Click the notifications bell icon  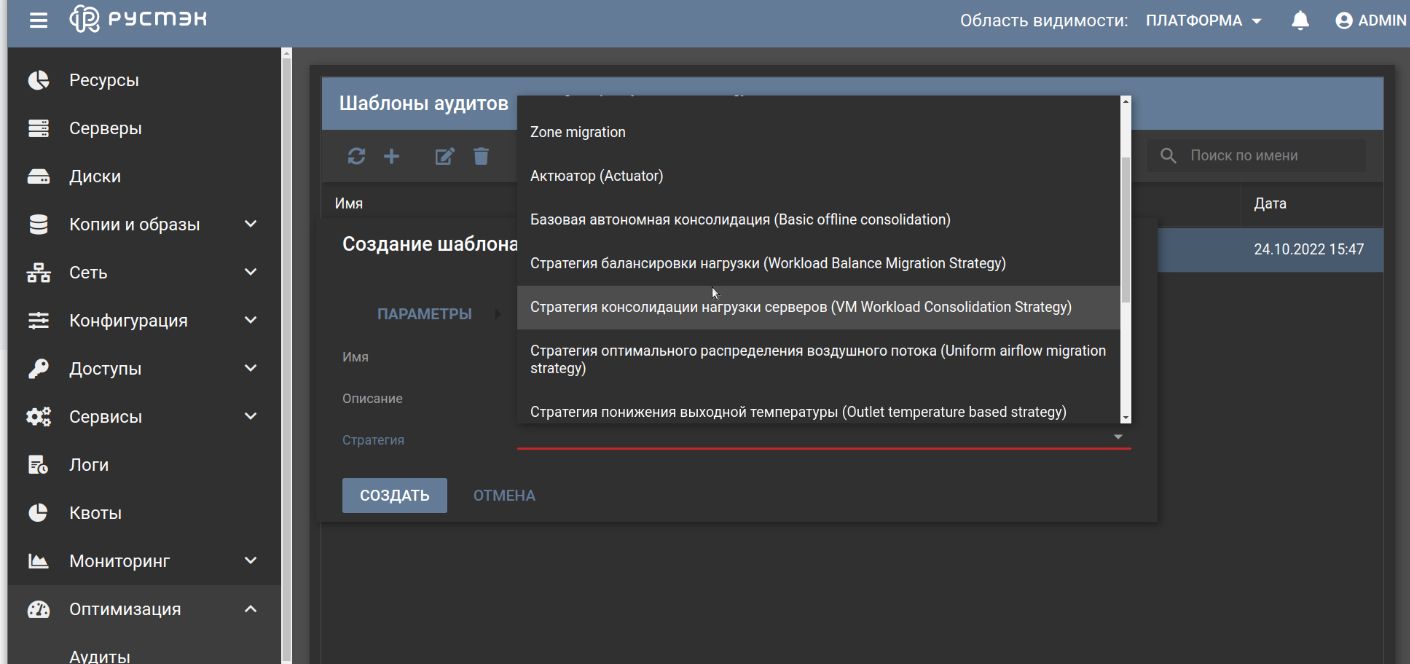coord(1300,21)
